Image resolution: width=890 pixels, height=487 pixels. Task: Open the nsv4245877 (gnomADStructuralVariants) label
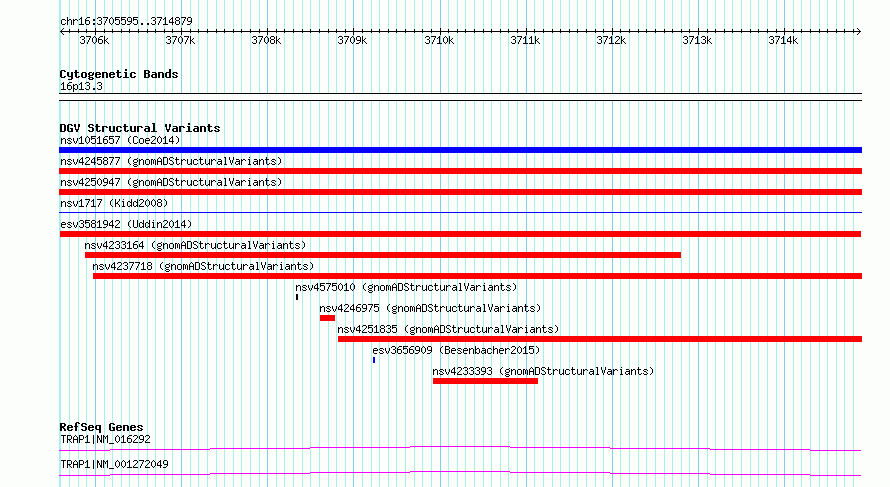pos(171,161)
